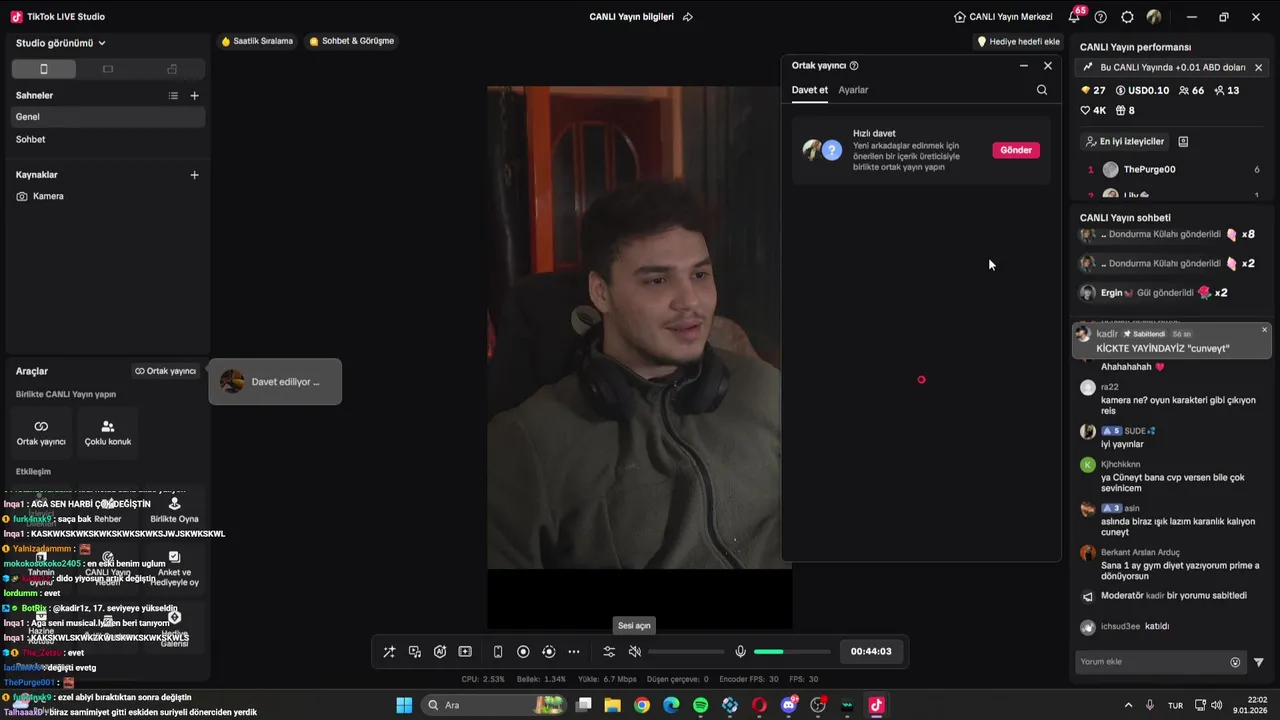Screen dimensions: 1280x720
Task: Open CANLI Yayın bilgileri share arrow
Action: [x=688, y=17]
